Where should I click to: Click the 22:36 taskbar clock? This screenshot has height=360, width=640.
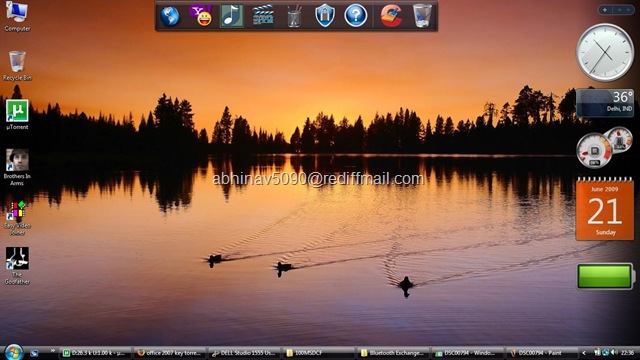click(627, 353)
